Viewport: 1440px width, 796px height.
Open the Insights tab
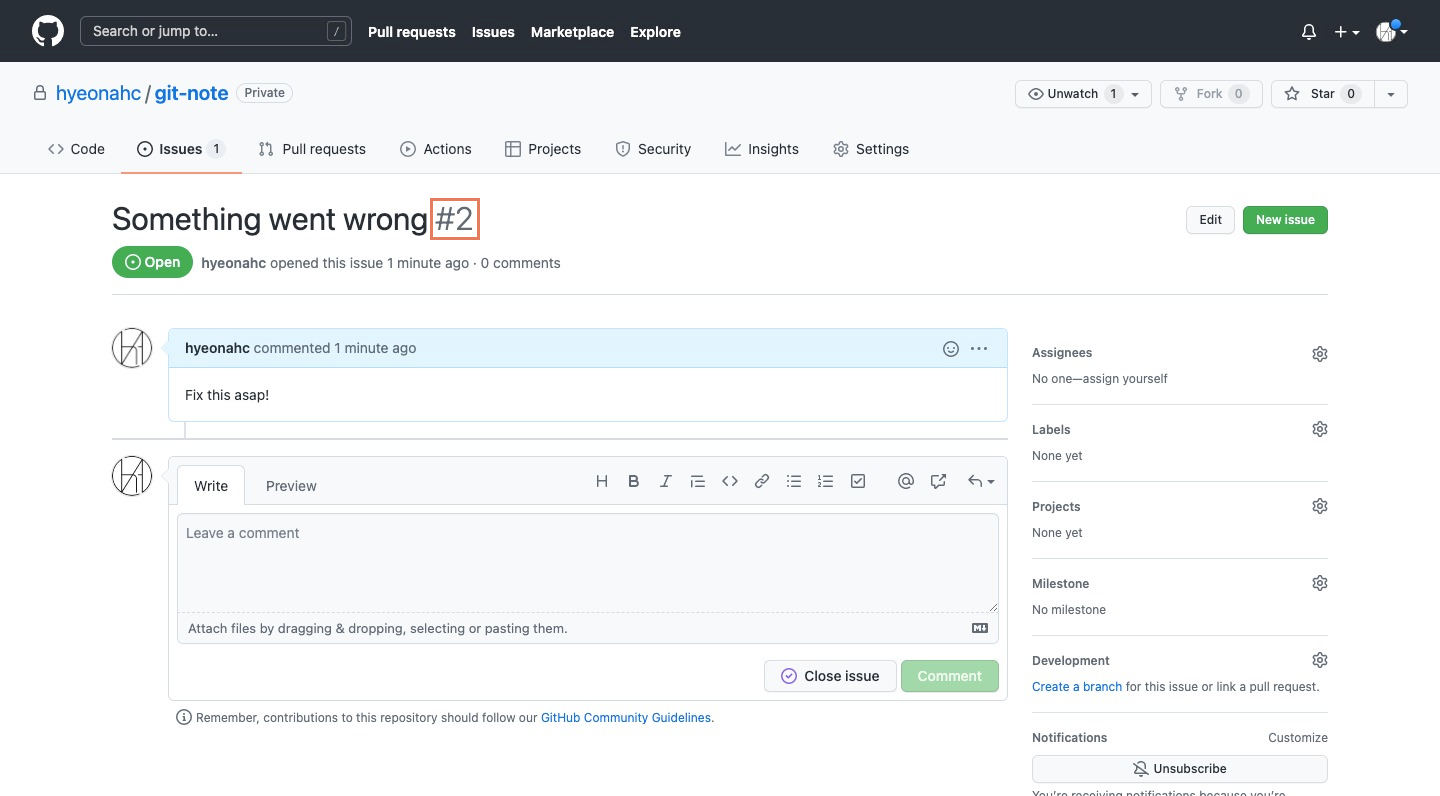pyautogui.click(x=762, y=149)
